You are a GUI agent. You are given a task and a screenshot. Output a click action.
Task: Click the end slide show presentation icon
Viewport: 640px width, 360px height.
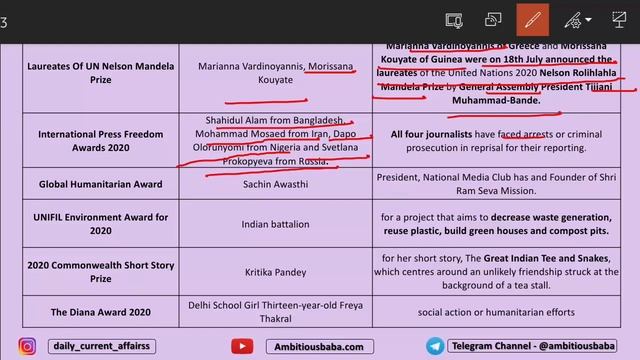pyautogui.click(x=619, y=20)
